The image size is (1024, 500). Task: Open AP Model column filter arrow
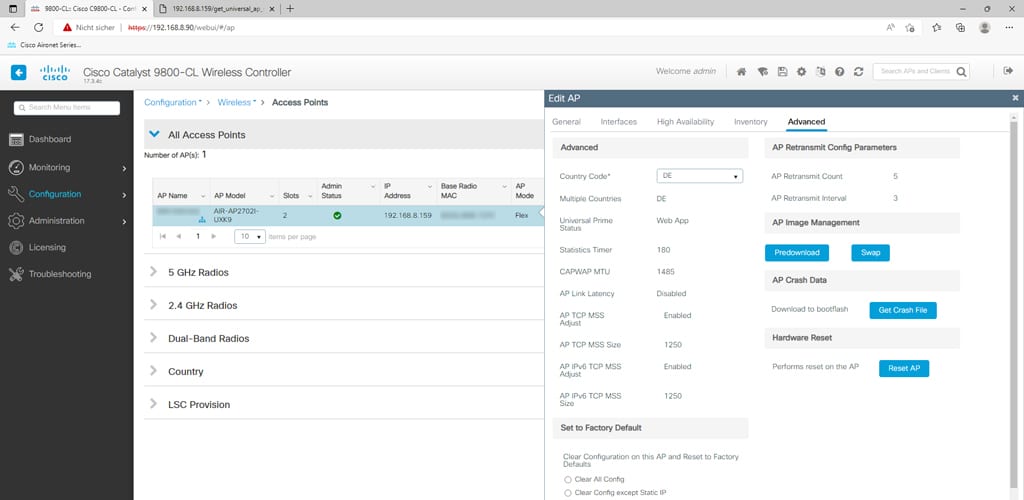tap(272, 196)
